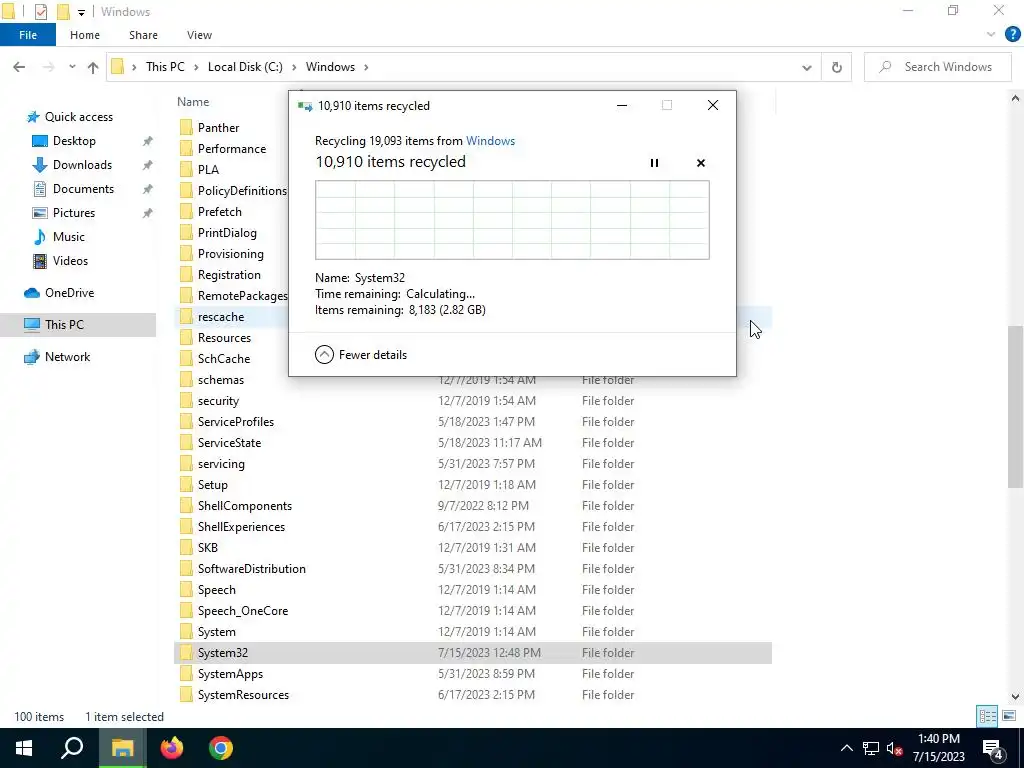Open the File menu
Image resolution: width=1024 pixels, height=768 pixels.
pyautogui.click(x=28, y=35)
